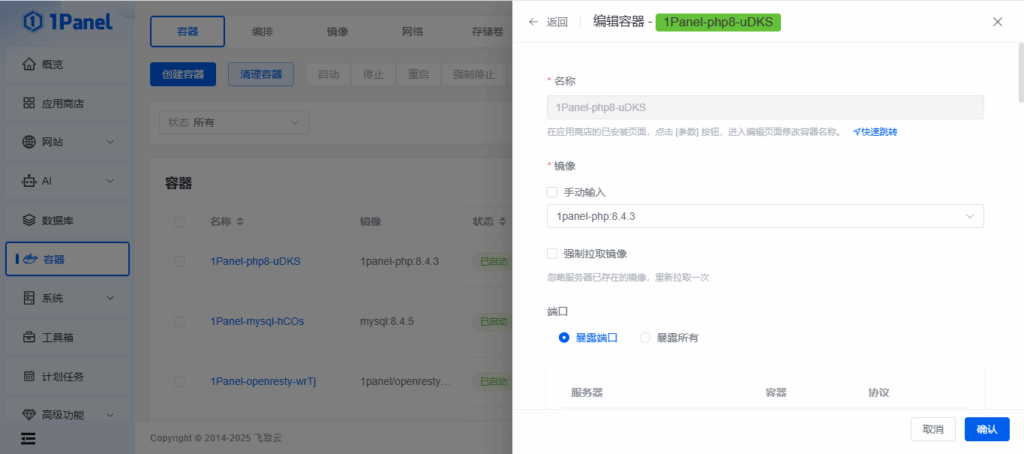This screenshot has height=454, width=1024.
Task: Click the 工具箱 toolbox icon
Action: pos(29,337)
